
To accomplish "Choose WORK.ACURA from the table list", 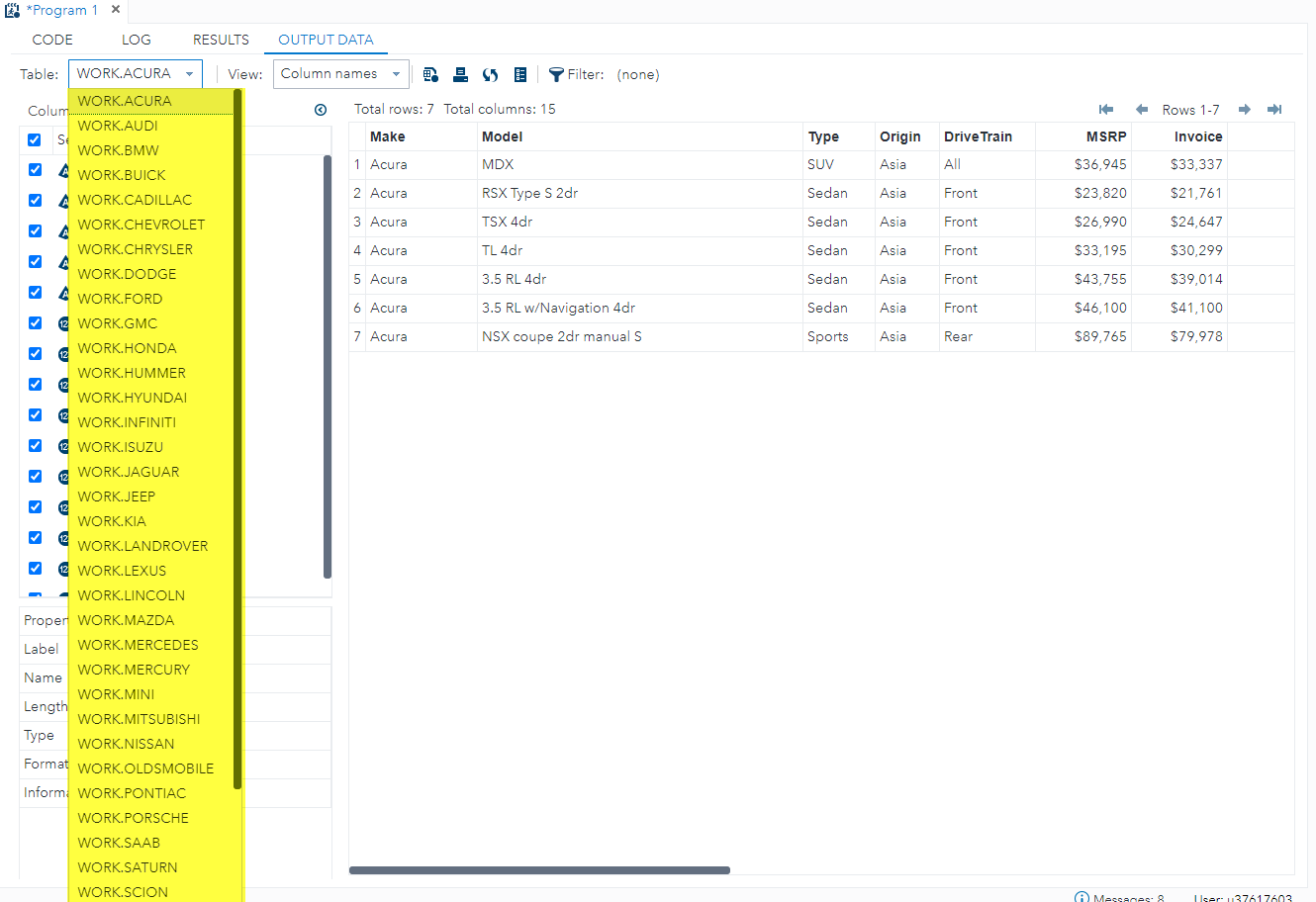I will click(151, 101).
